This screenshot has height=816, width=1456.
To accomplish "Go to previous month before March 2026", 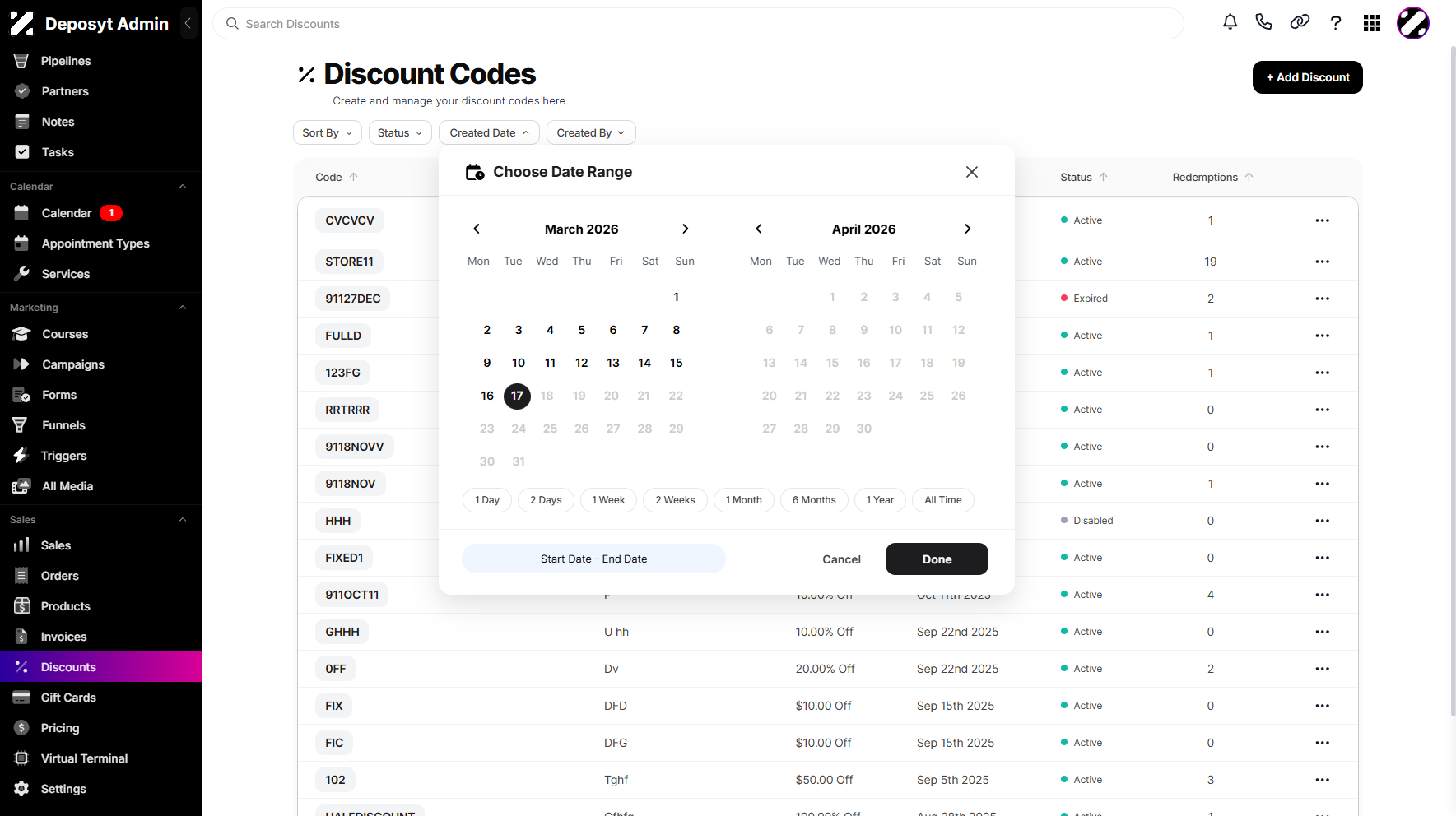I will click(x=477, y=229).
